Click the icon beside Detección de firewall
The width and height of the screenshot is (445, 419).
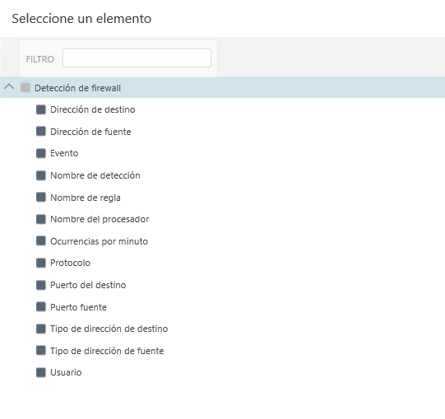pos(25,88)
